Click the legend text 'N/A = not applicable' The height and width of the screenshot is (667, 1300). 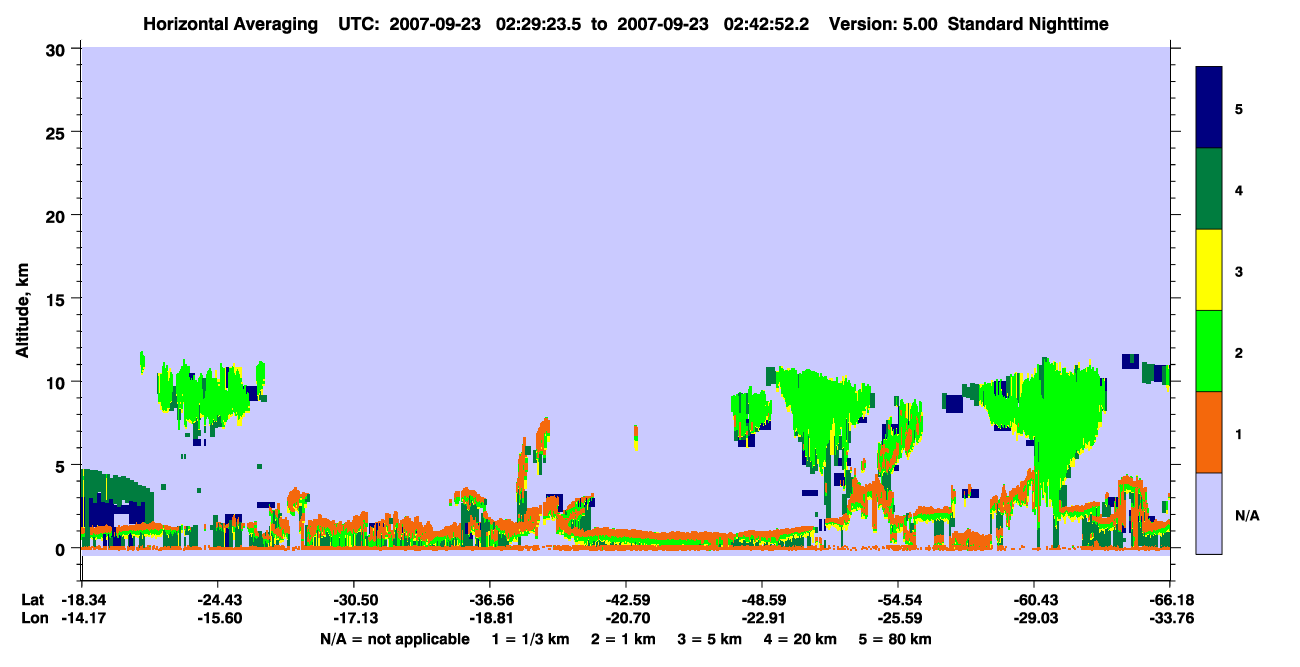point(394,639)
